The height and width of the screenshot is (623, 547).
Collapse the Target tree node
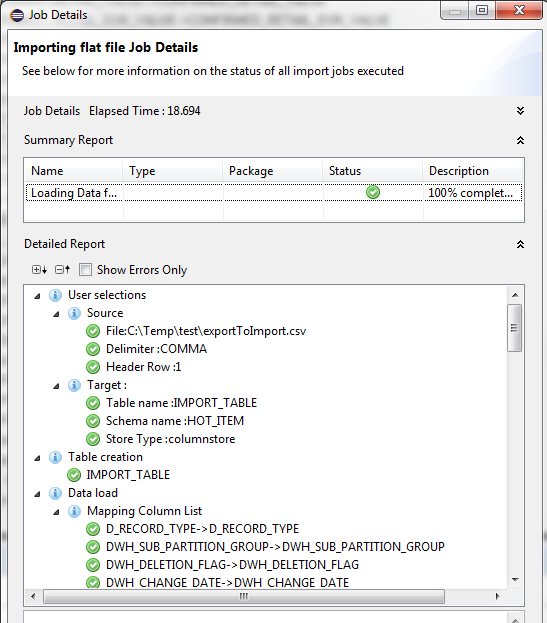pyautogui.click(x=56, y=386)
